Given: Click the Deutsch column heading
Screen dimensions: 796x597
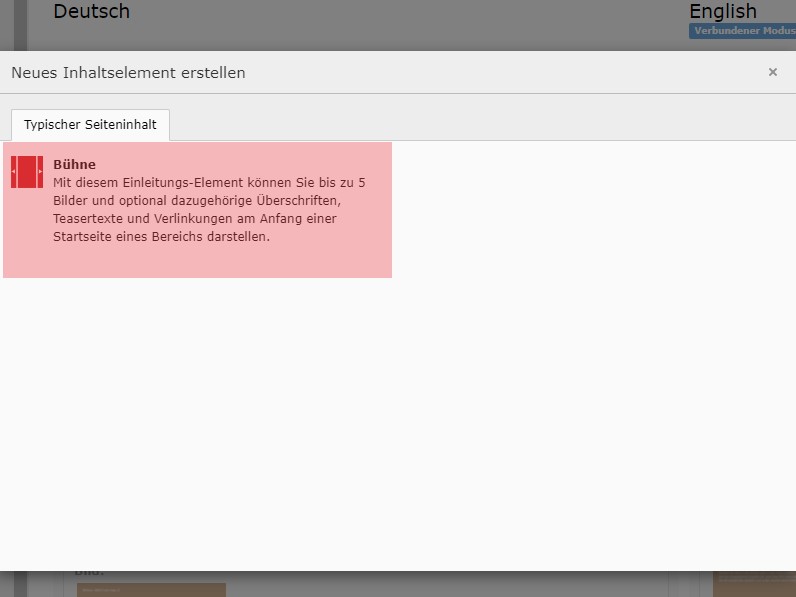Looking at the screenshot, I should (x=91, y=12).
